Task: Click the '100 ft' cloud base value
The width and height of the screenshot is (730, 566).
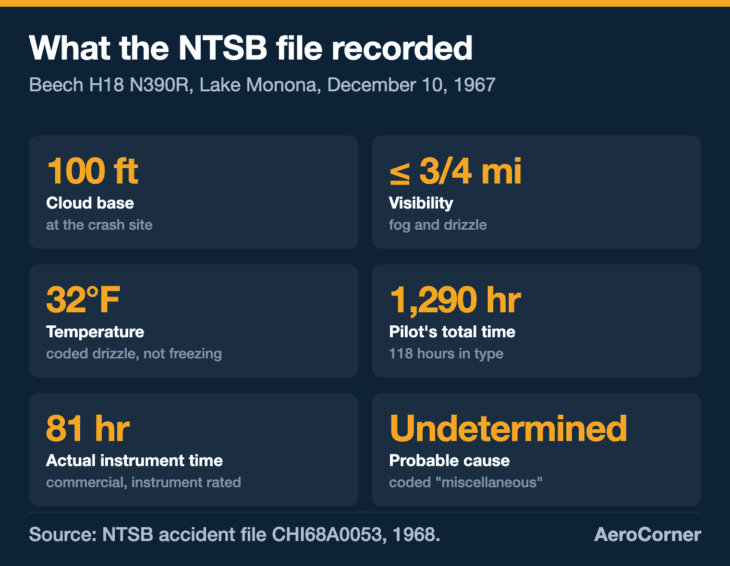Action: click(x=92, y=171)
